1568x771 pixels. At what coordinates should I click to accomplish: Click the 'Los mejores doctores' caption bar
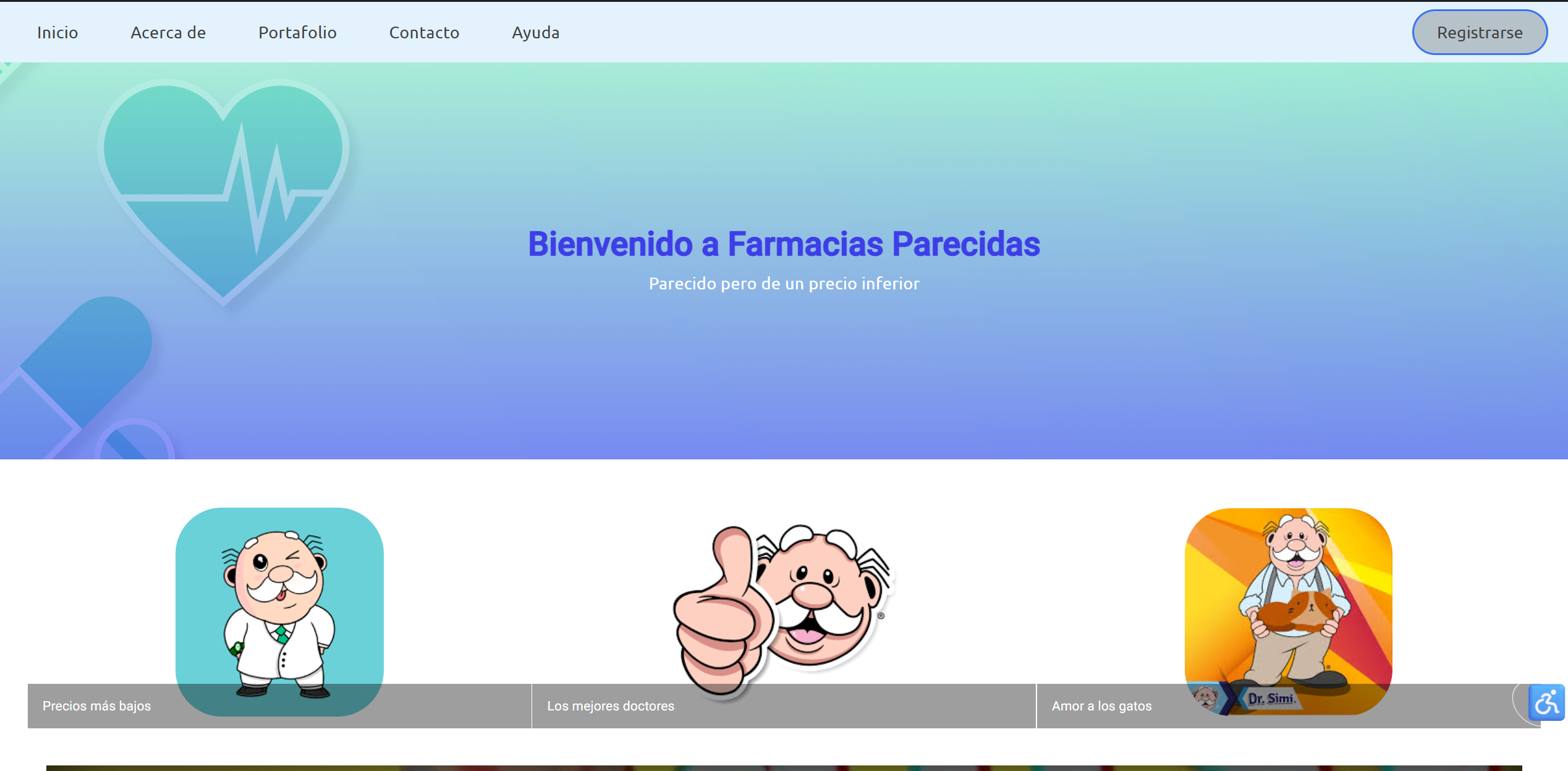(x=611, y=705)
